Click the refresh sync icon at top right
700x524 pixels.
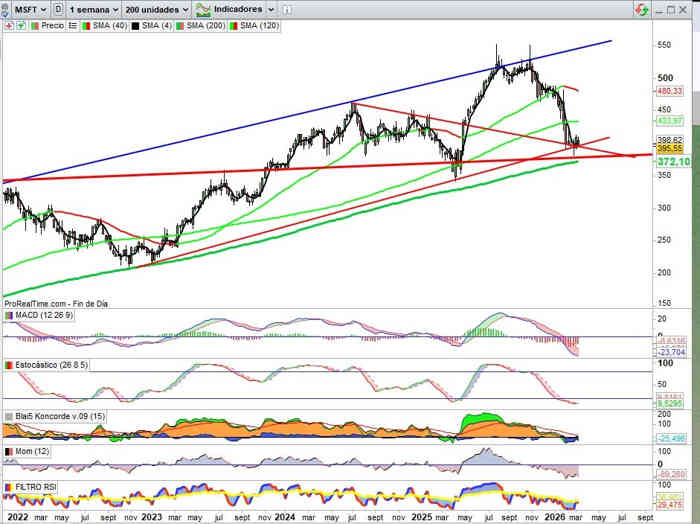(x=639, y=9)
